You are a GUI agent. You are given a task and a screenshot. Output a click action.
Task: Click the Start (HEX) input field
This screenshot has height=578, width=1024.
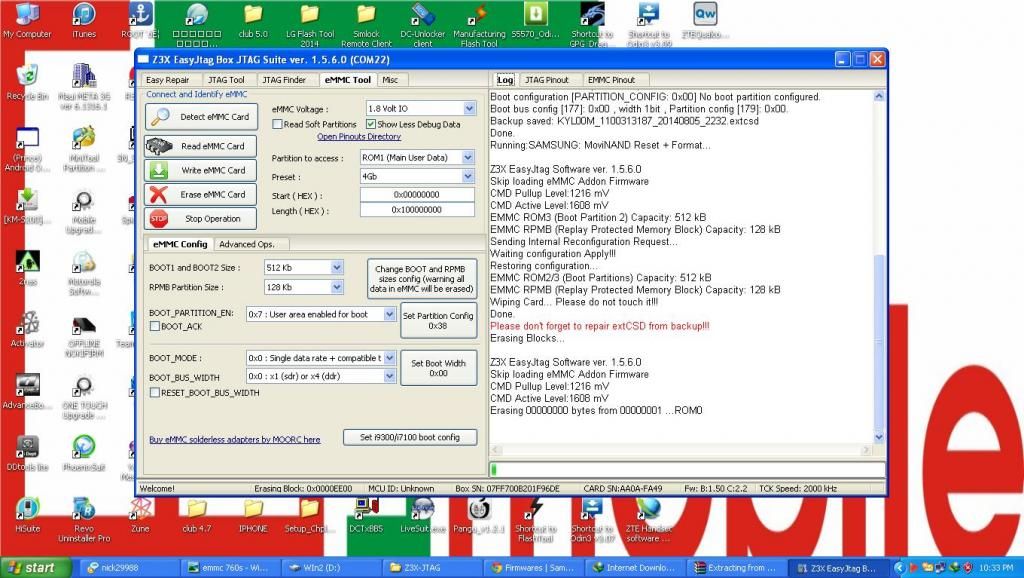(417, 195)
